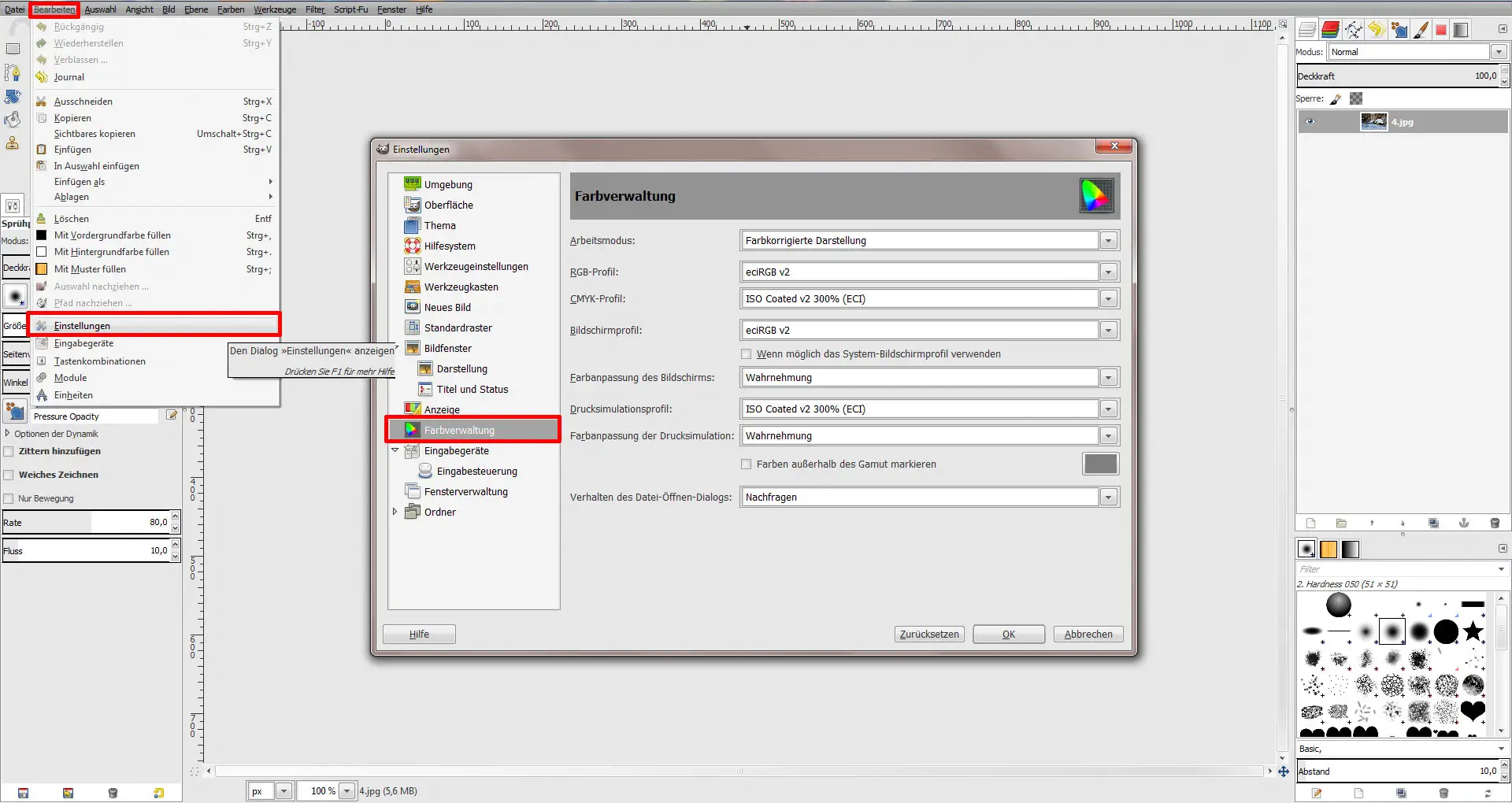Choose Einstellungen from the Bearbeiten menu

click(81, 325)
